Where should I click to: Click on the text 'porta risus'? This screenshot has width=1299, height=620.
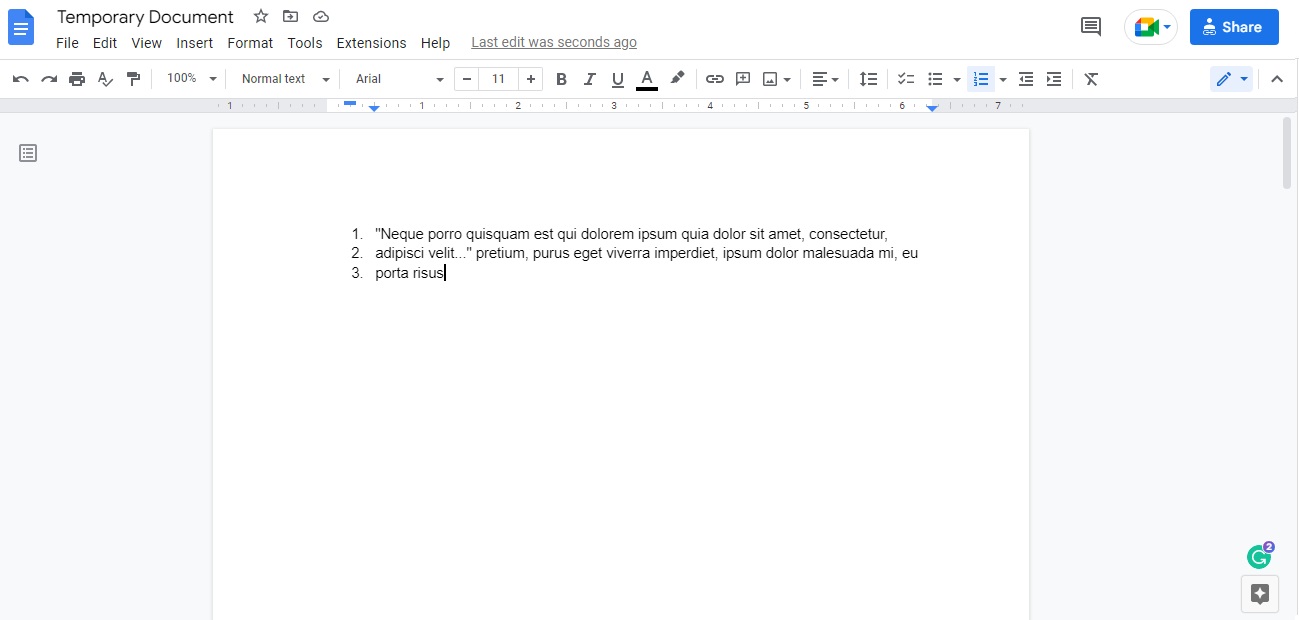409,273
